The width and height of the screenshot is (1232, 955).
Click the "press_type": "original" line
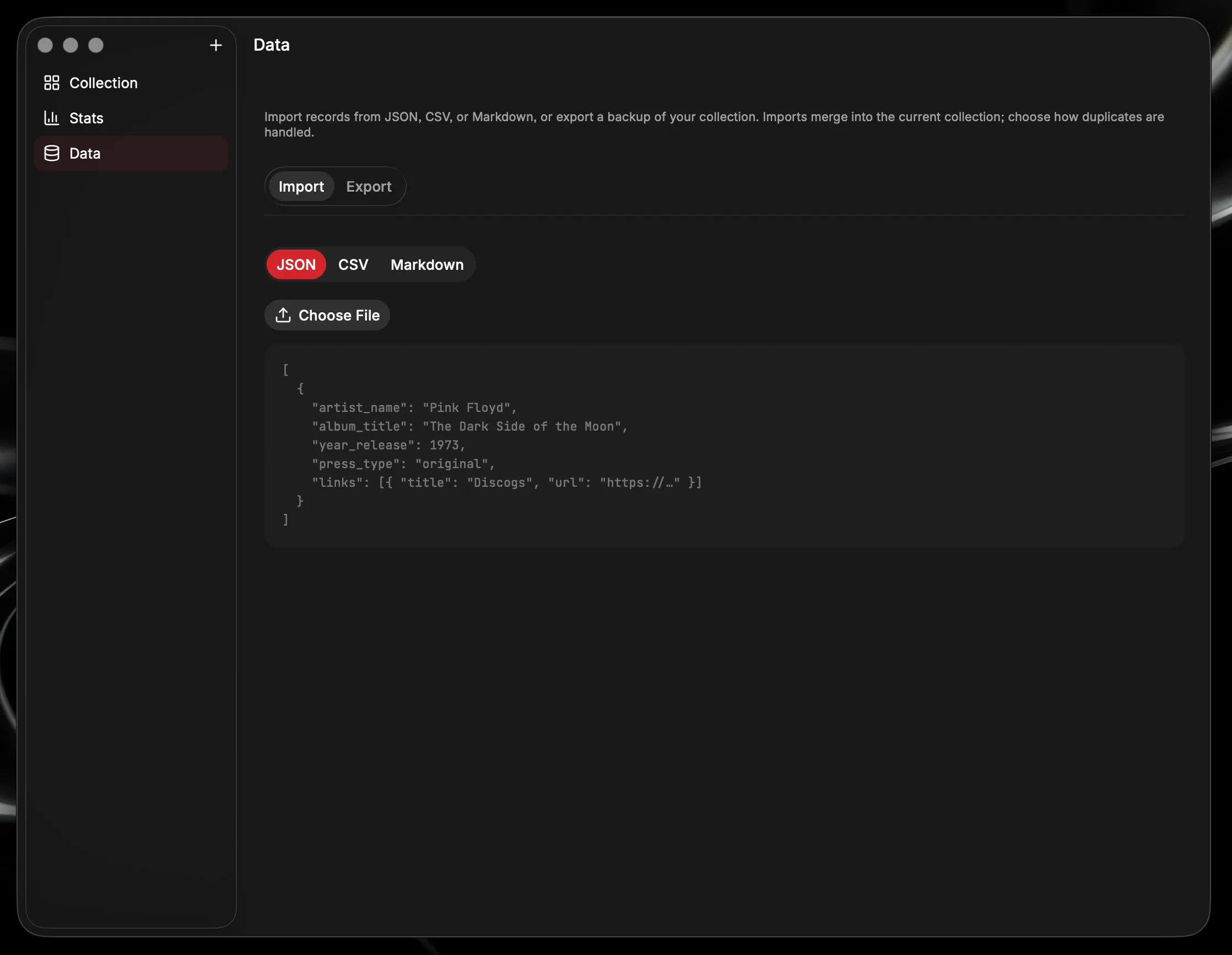[x=403, y=463]
